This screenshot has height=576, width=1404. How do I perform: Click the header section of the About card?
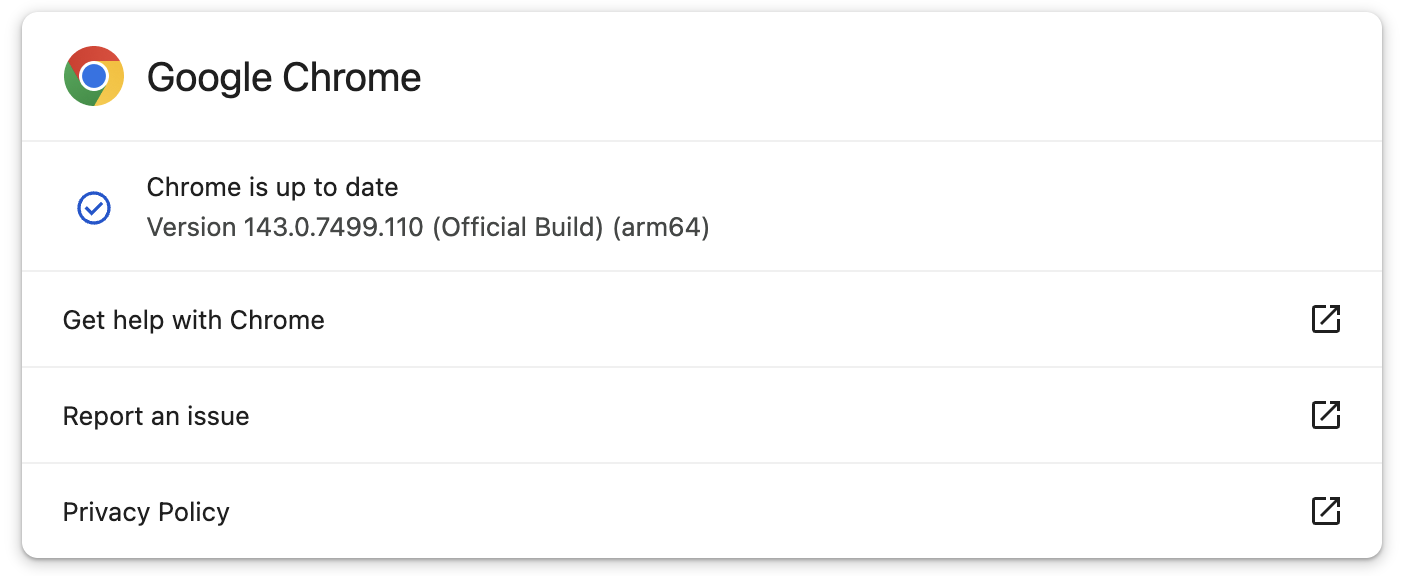[x=700, y=76]
